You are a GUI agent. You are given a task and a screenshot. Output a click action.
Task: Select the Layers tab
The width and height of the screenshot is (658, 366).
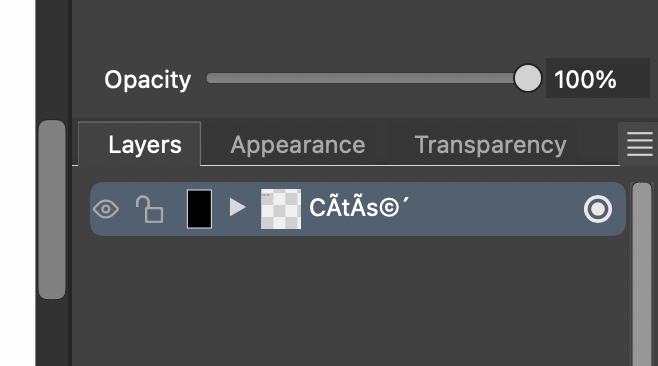coord(145,145)
